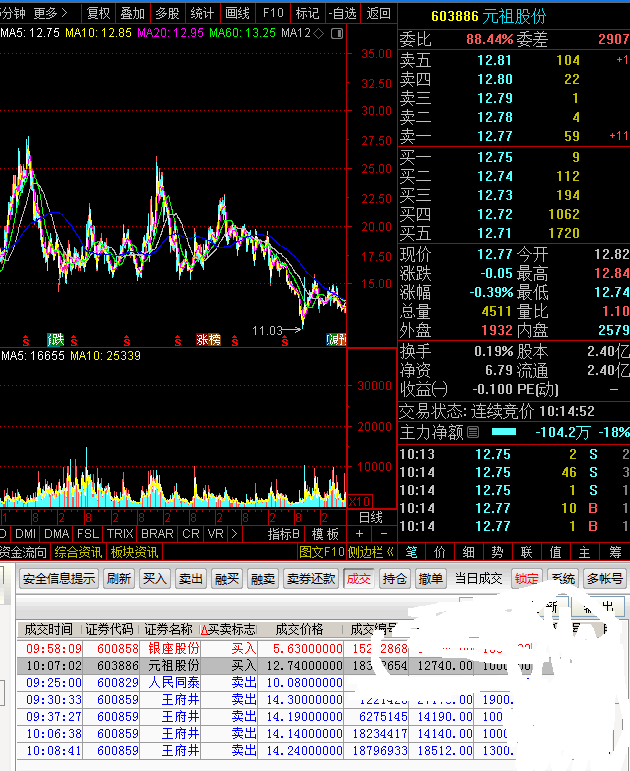Click the green 跌 marker on the chart
The width and height of the screenshot is (630, 771).
[x=56, y=339]
